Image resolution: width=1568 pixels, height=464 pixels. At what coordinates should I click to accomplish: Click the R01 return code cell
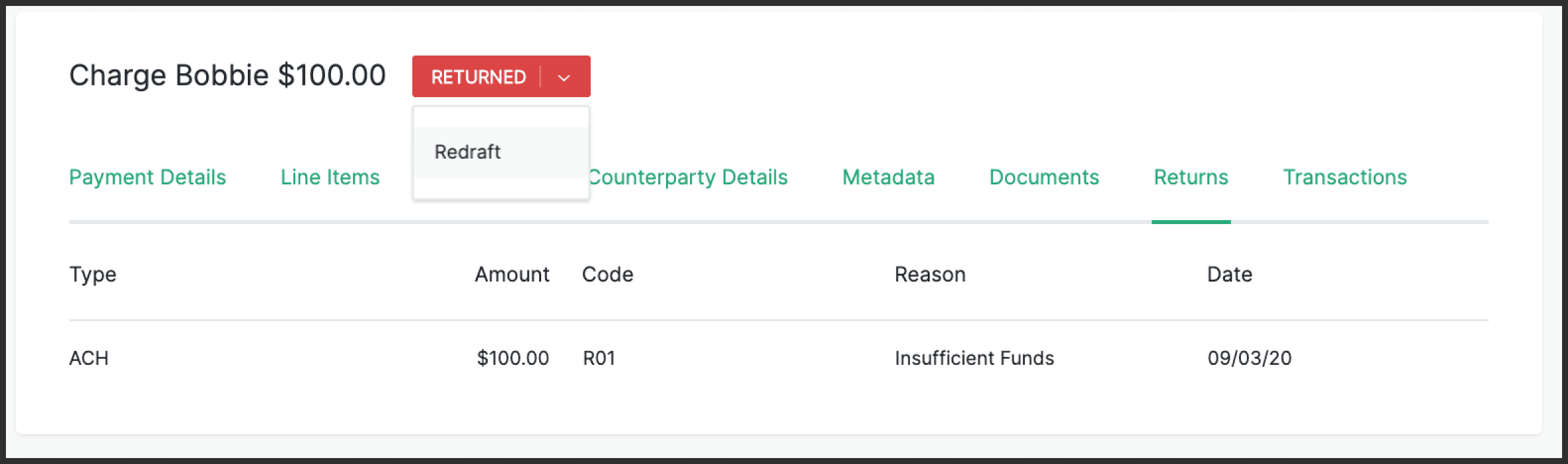(599, 358)
